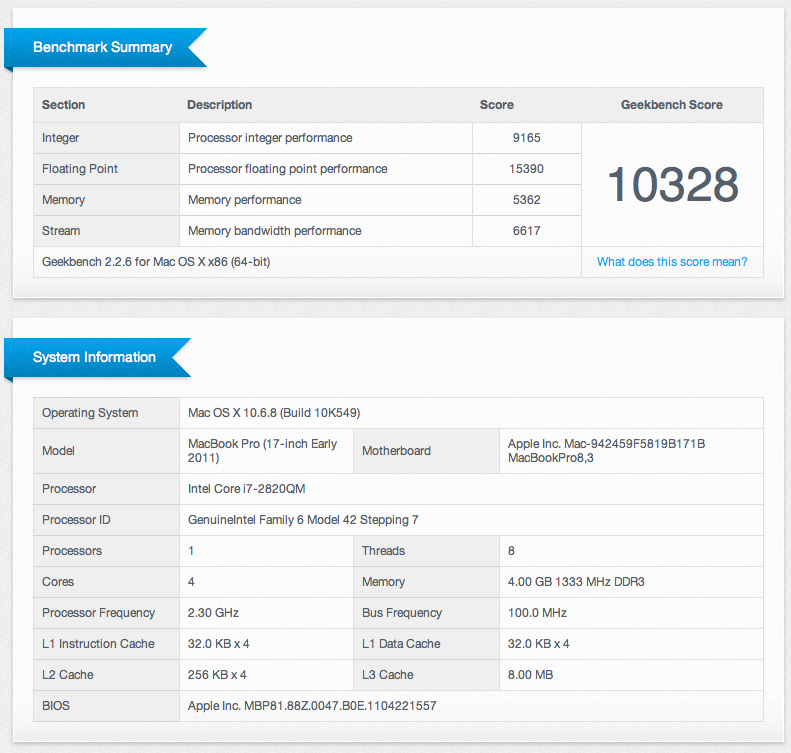
Task: Select 'Memory bandwidth performance' description
Action: point(274,231)
